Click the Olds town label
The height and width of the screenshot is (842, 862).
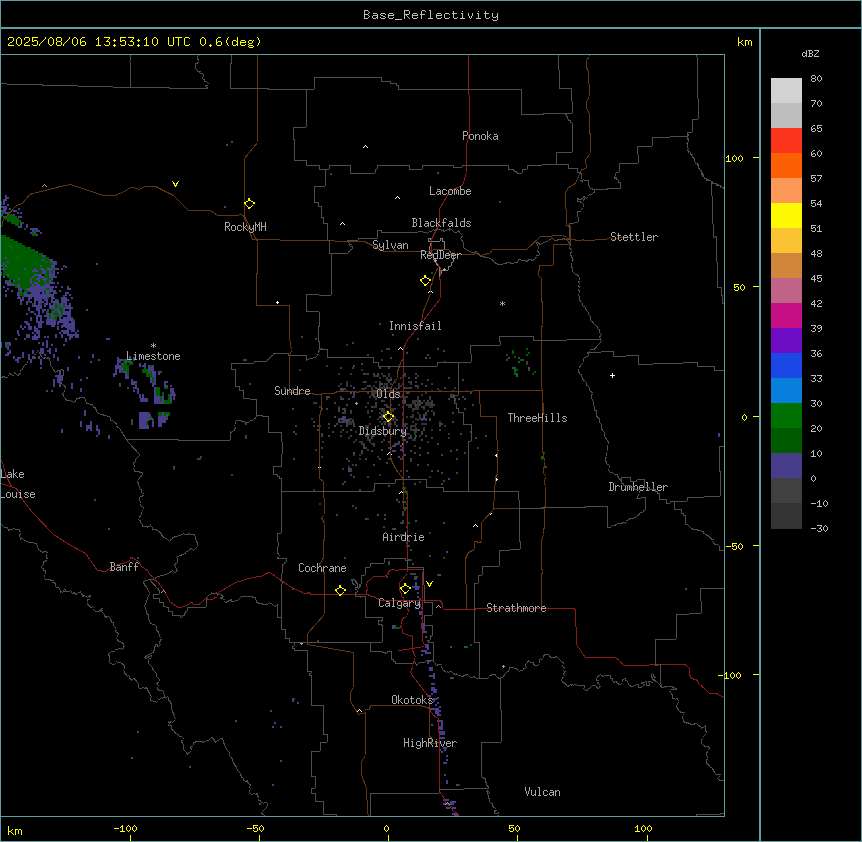[x=388, y=394]
